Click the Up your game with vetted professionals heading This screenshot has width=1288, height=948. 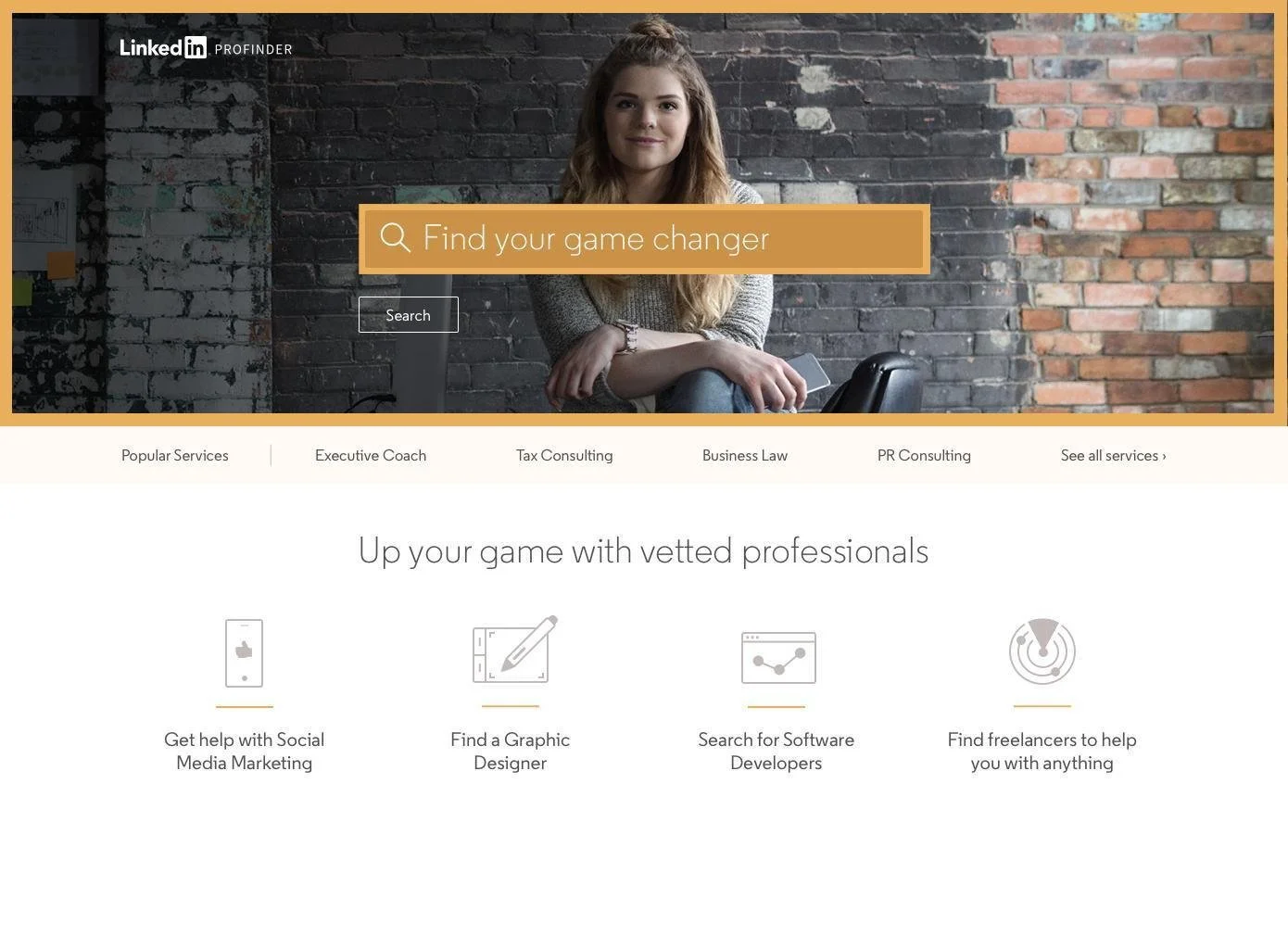644,550
